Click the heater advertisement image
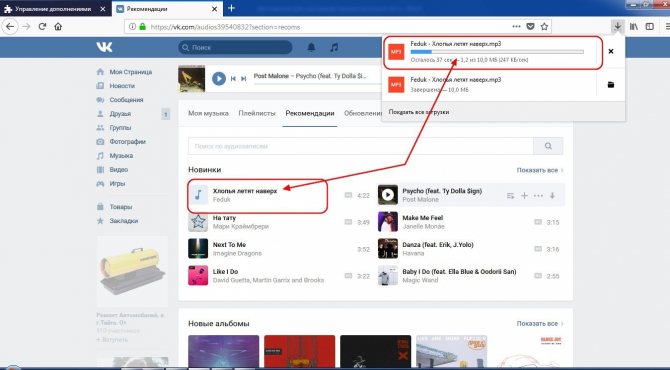Image resolution: width=670 pixels, height=370 pixels. (x=132, y=272)
